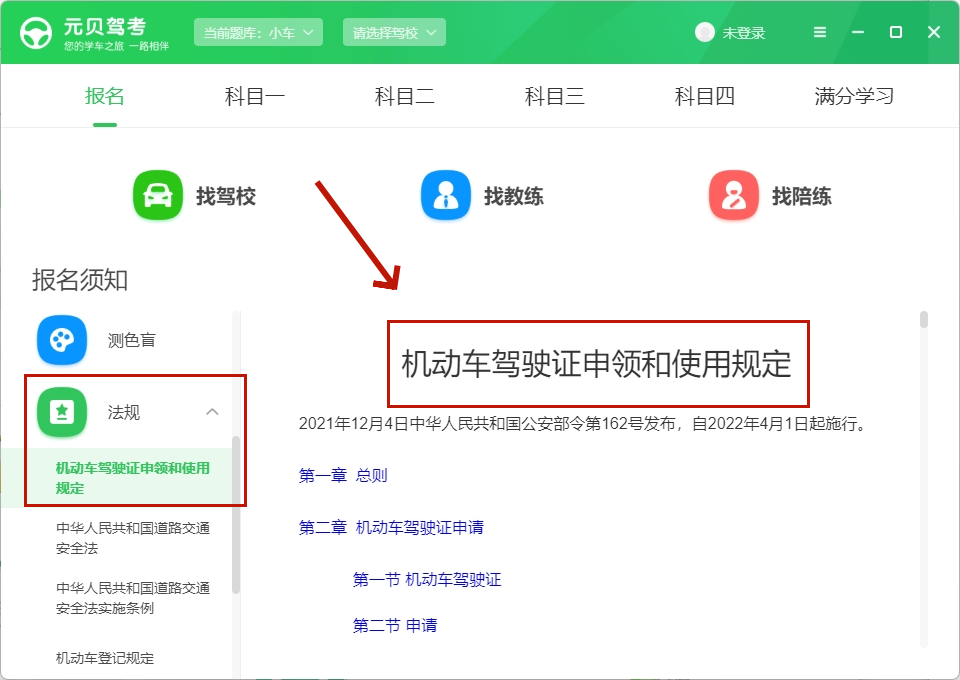Open the 测色盲 item
Viewport: 960px width, 680px height.
tap(132, 340)
